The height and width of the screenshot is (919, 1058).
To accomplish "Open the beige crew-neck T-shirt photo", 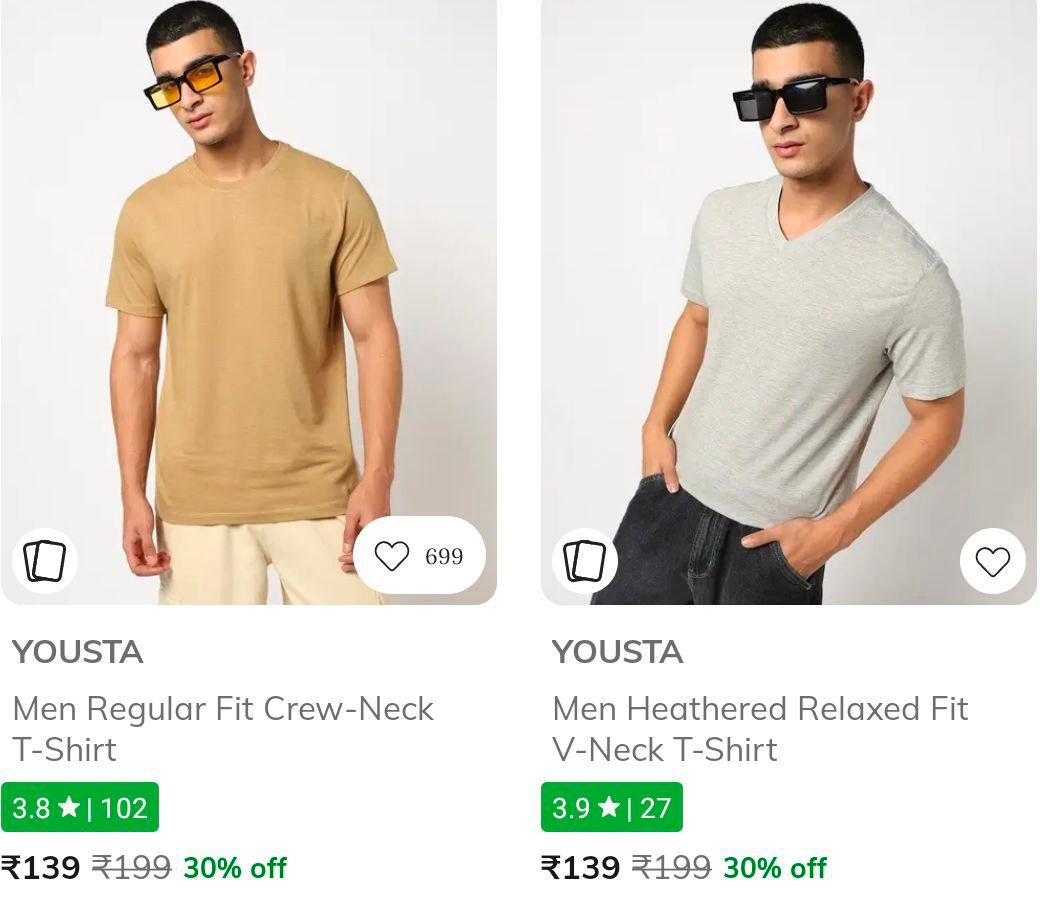I will (x=248, y=300).
